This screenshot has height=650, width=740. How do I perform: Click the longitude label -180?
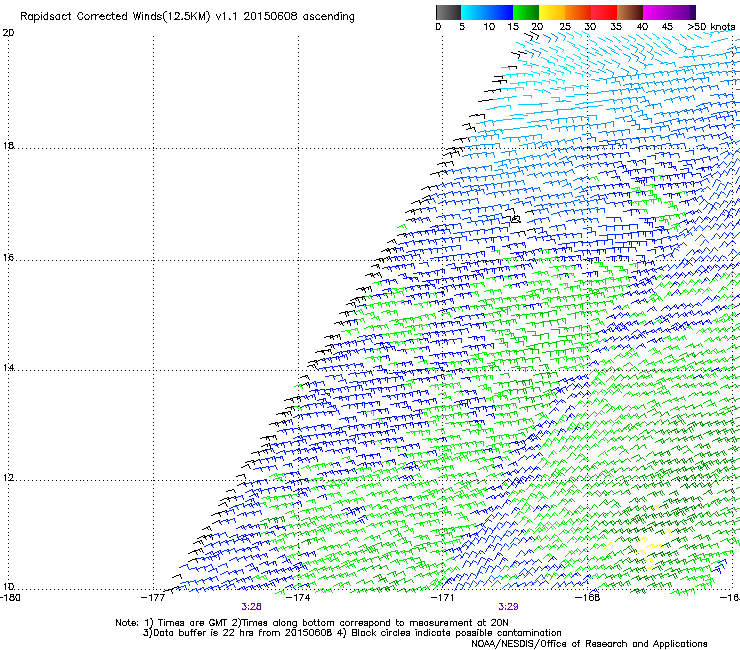10,598
